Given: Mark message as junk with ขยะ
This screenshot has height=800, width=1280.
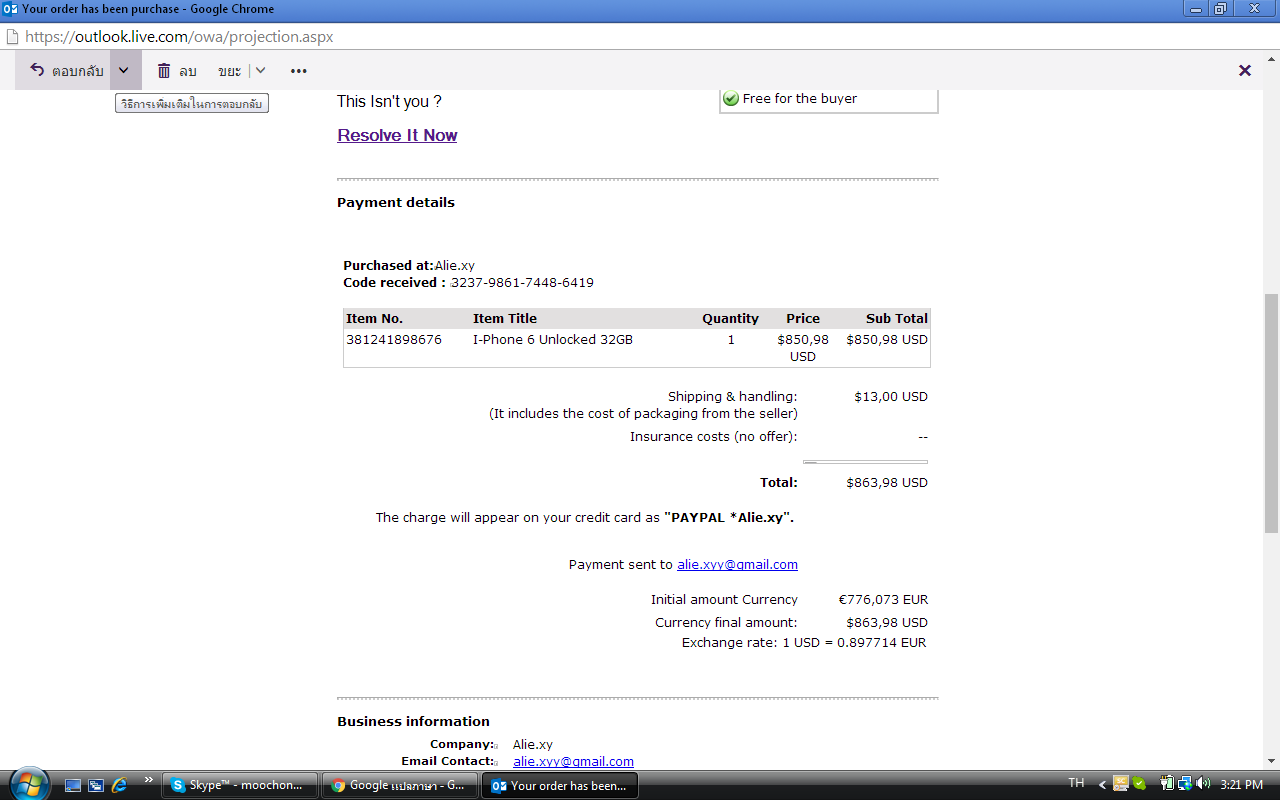Looking at the screenshot, I should click(x=229, y=71).
